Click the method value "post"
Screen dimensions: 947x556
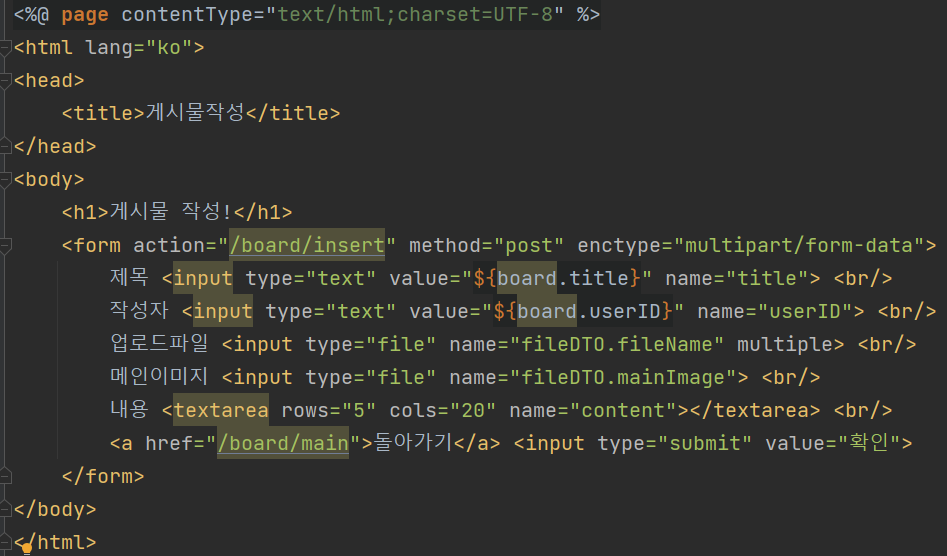pyautogui.click(x=528, y=245)
